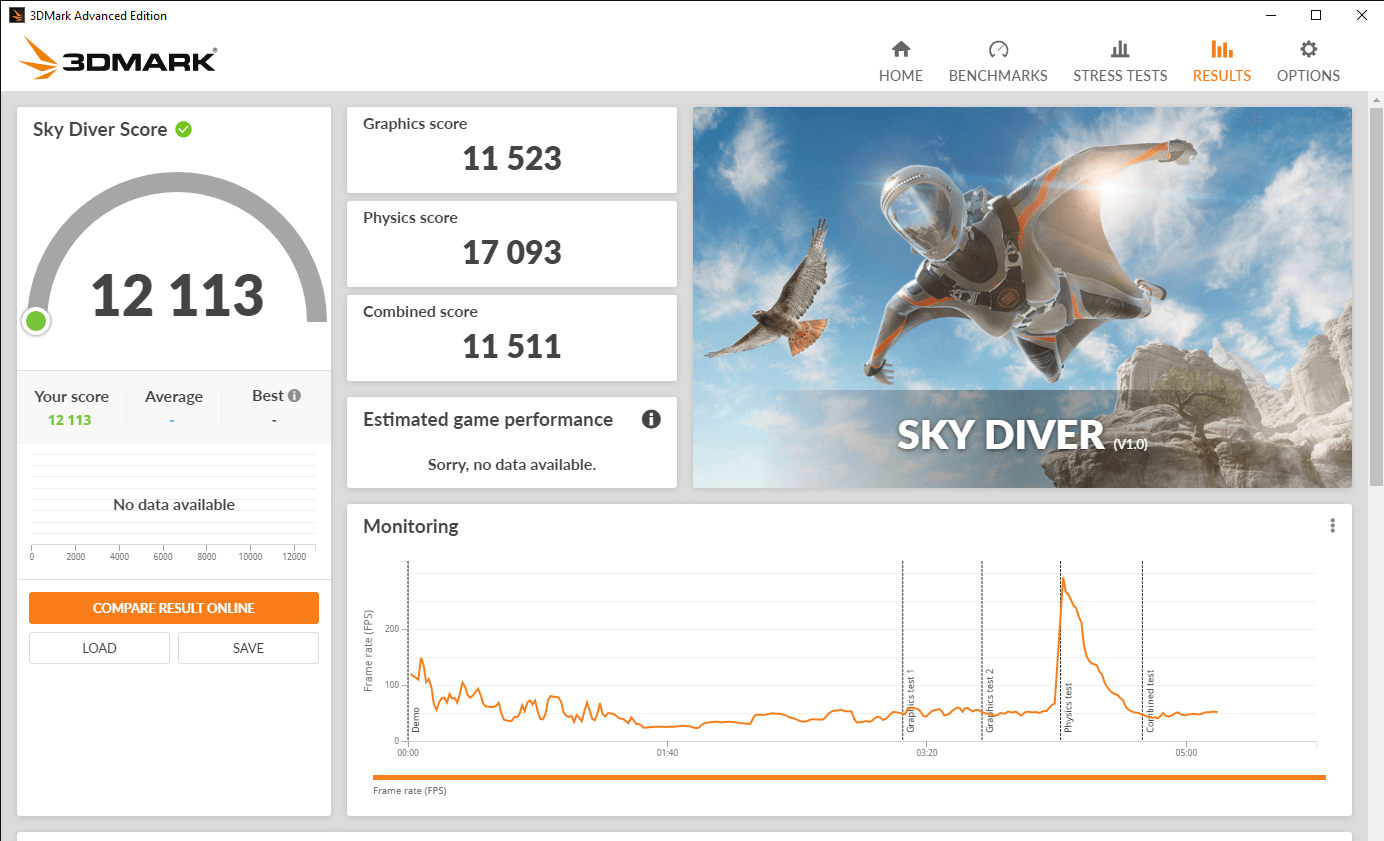Viewport: 1384px width, 841px height.
Task: Maximize the 3DMark window
Action: [x=1316, y=15]
